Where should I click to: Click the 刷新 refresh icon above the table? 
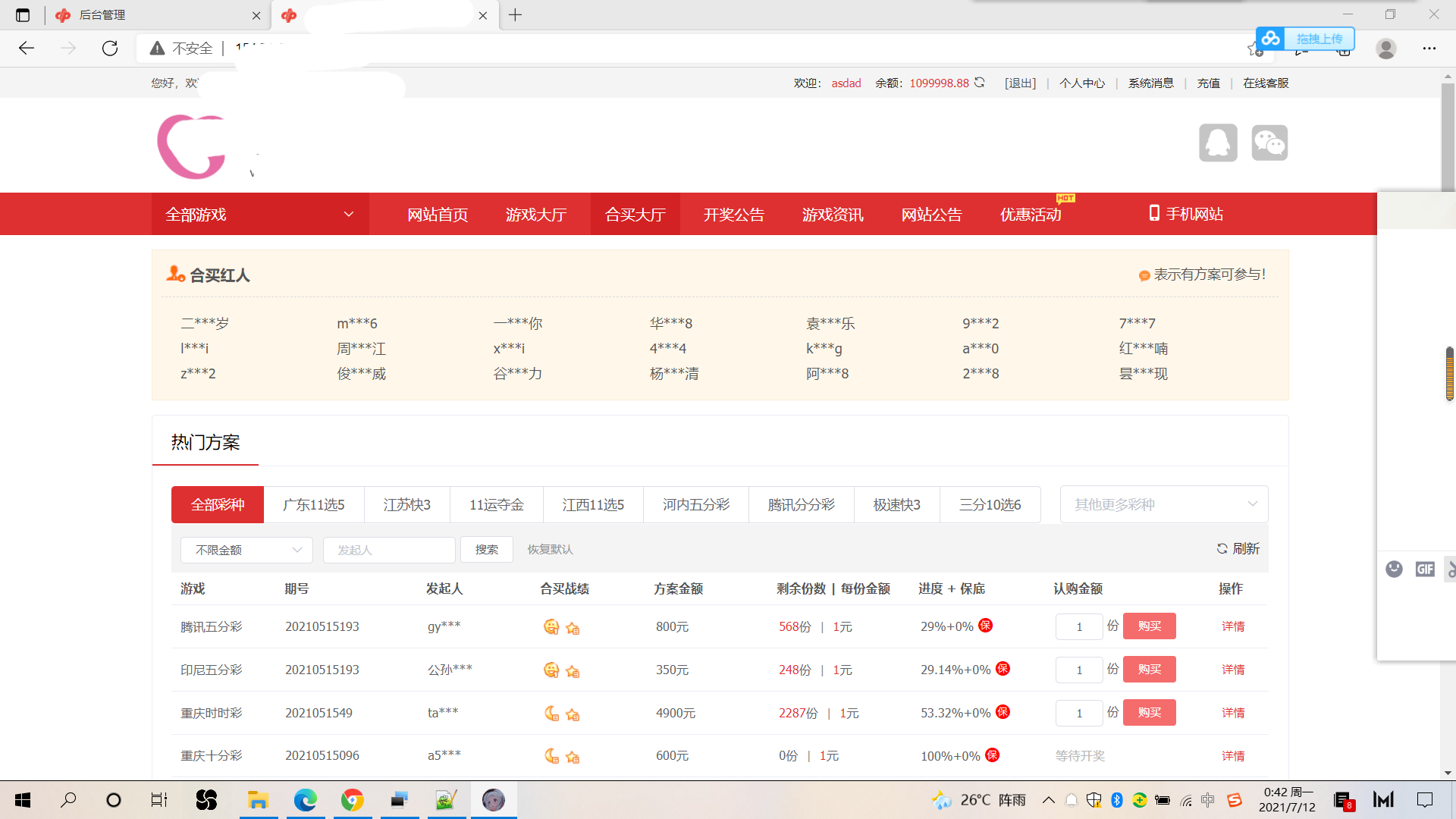[1222, 548]
